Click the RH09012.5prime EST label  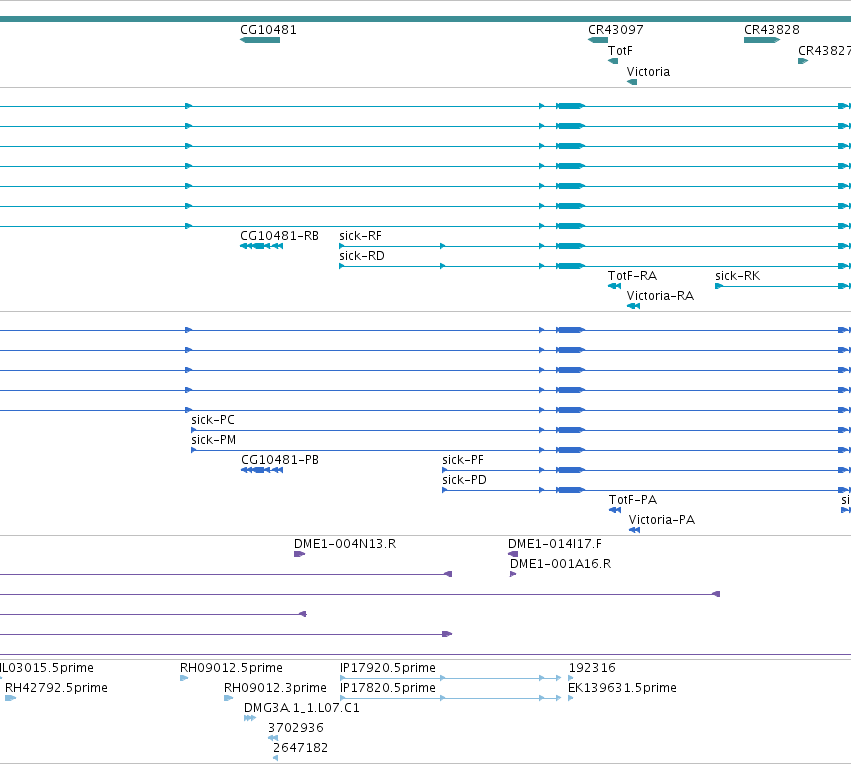coord(231,668)
